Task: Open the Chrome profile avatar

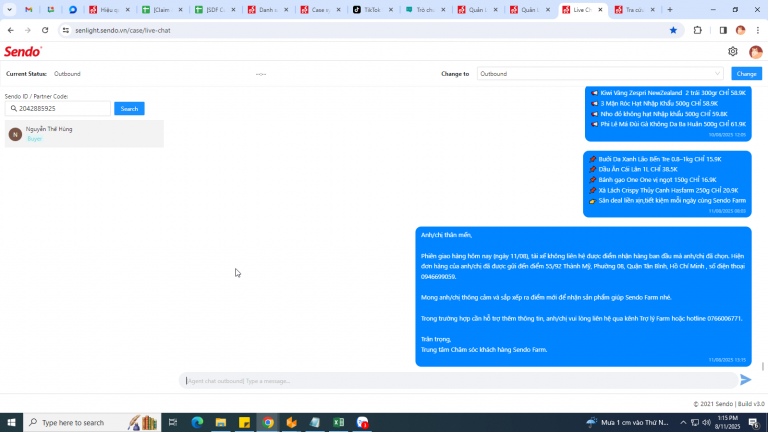Action: pyautogui.click(x=741, y=30)
